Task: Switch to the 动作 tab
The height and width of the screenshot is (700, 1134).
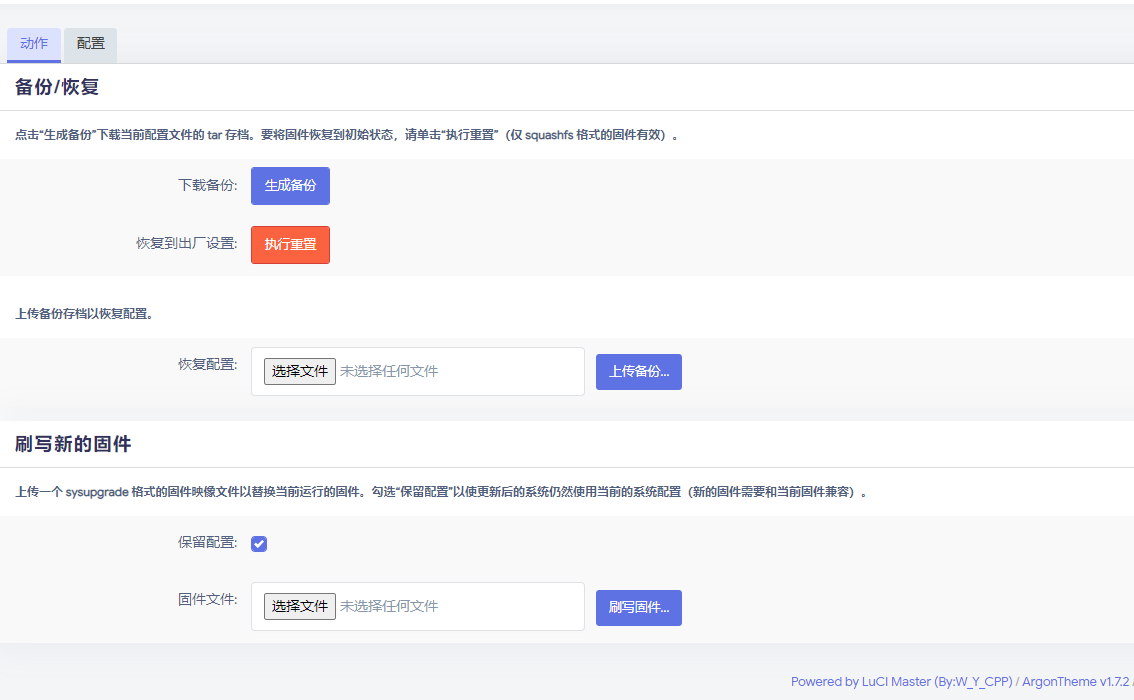Action: (33, 44)
